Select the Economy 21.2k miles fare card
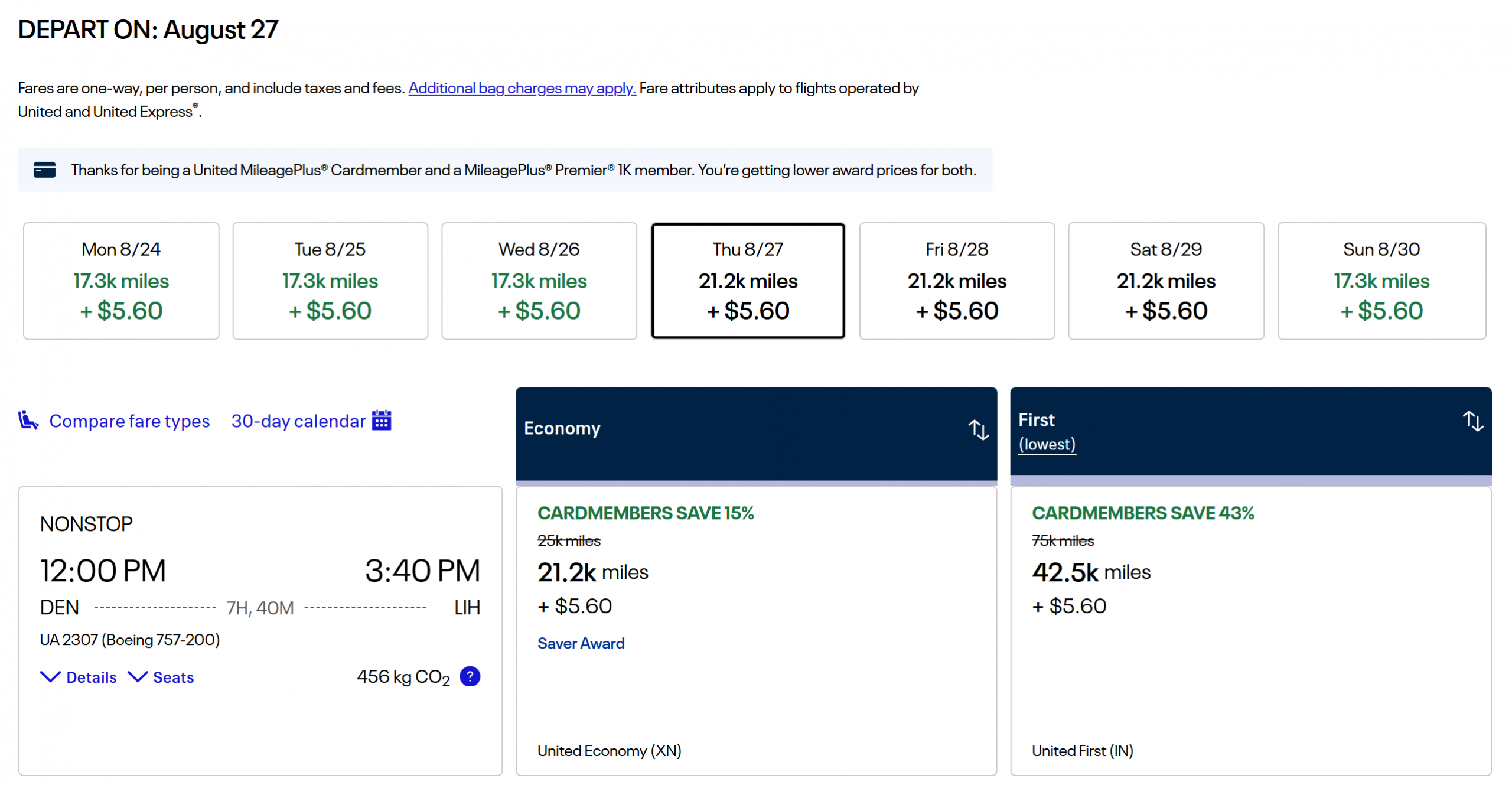This screenshot has width=1512, height=785. coord(756,591)
